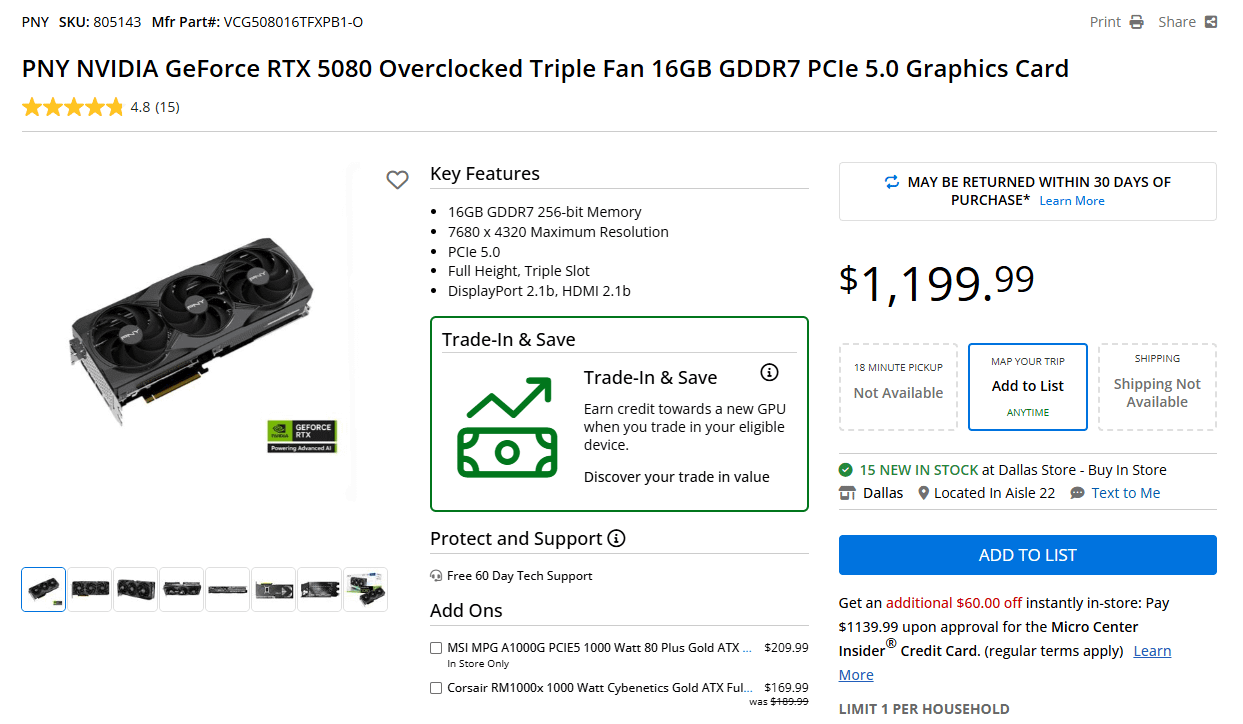1243x724 pixels.
Task: Add product to wishlist heart icon
Action: point(397,180)
